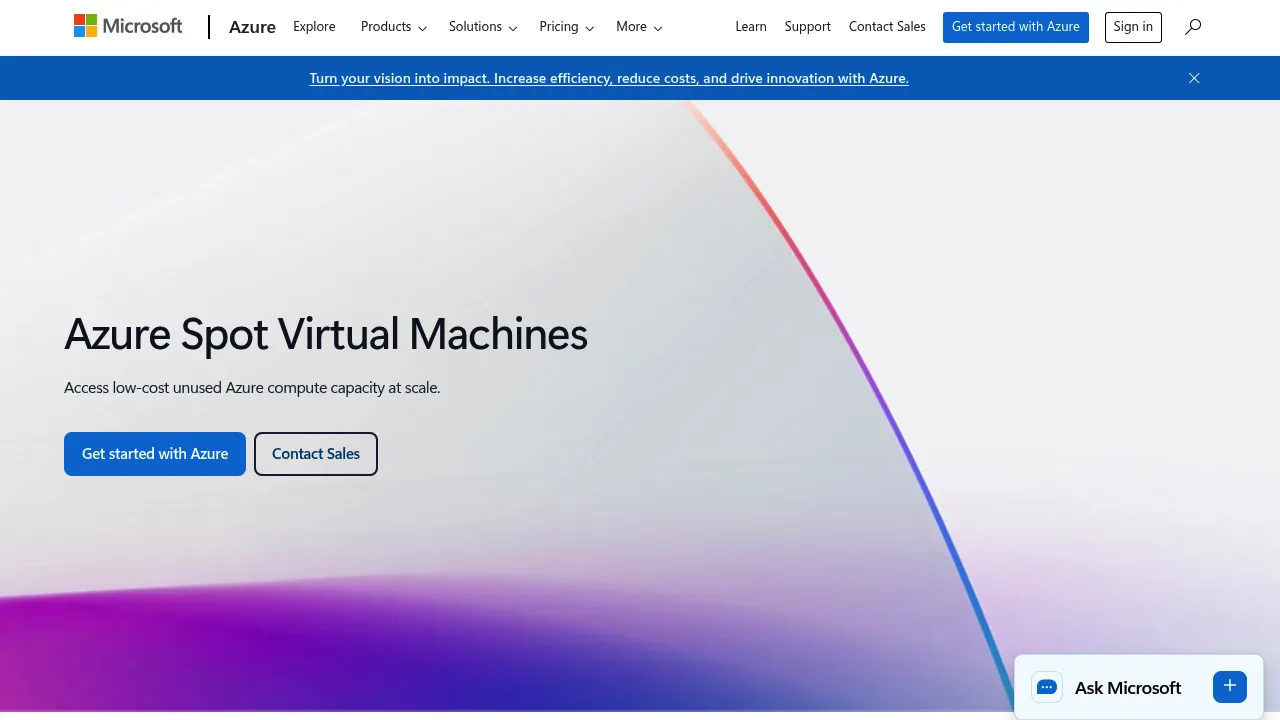Expand the Ask Microsoft plus button
The image size is (1280, 720).
(1230, 686)
